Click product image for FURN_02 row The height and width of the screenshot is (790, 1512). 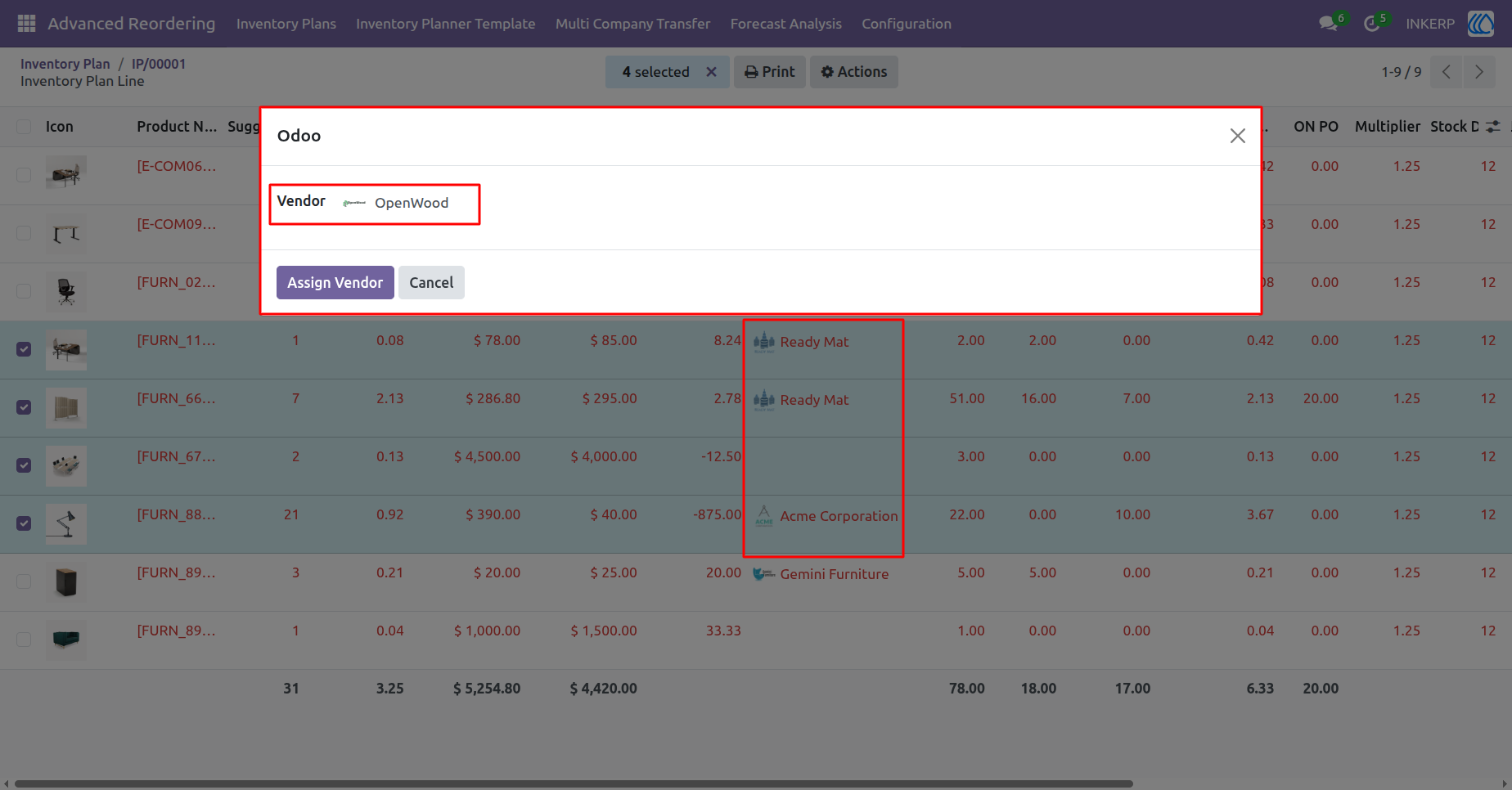tap(66, 292)
